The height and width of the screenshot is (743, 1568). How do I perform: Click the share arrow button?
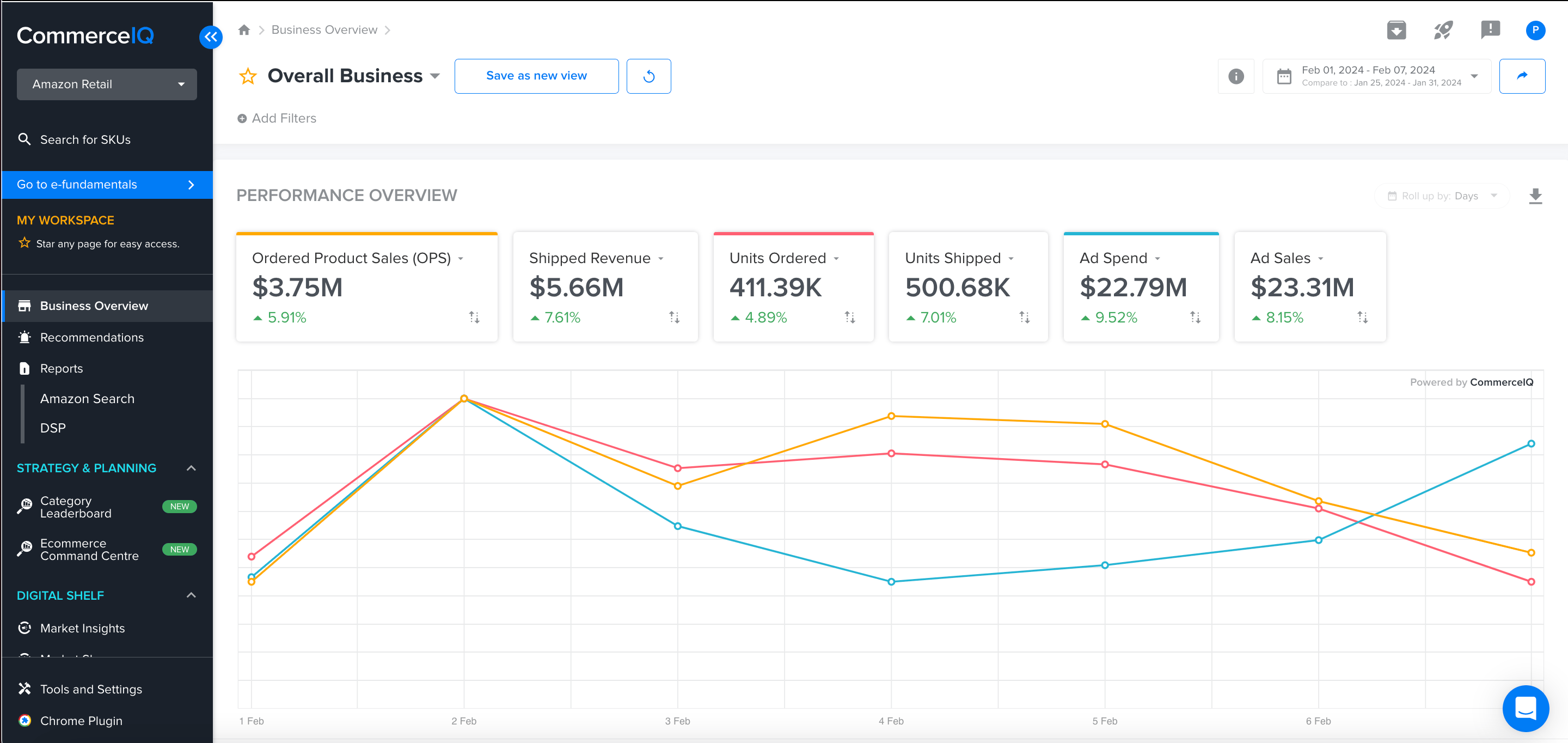click(x=1521, y=76)
